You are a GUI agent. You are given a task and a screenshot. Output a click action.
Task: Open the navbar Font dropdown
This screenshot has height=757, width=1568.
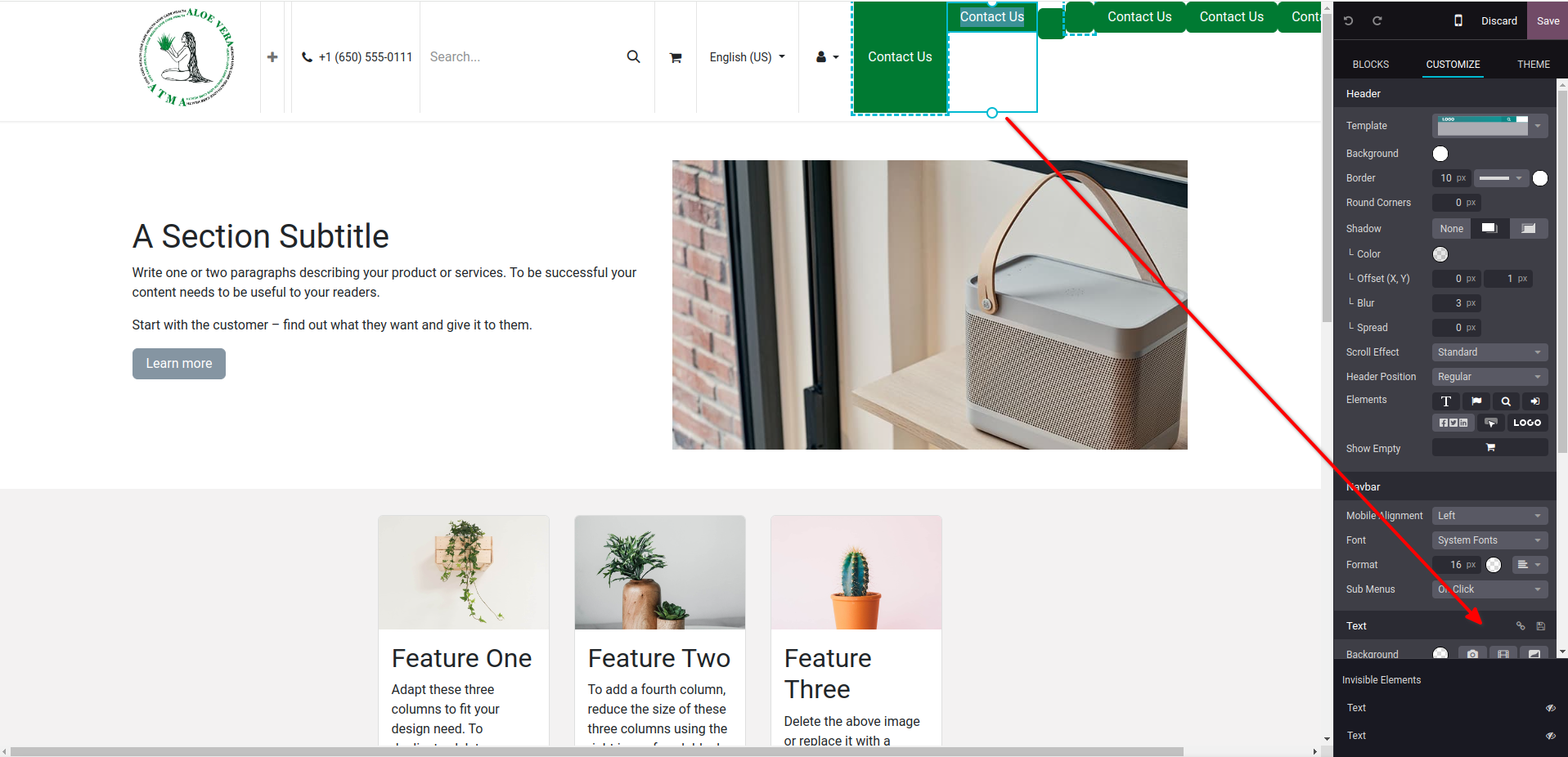1489,540
